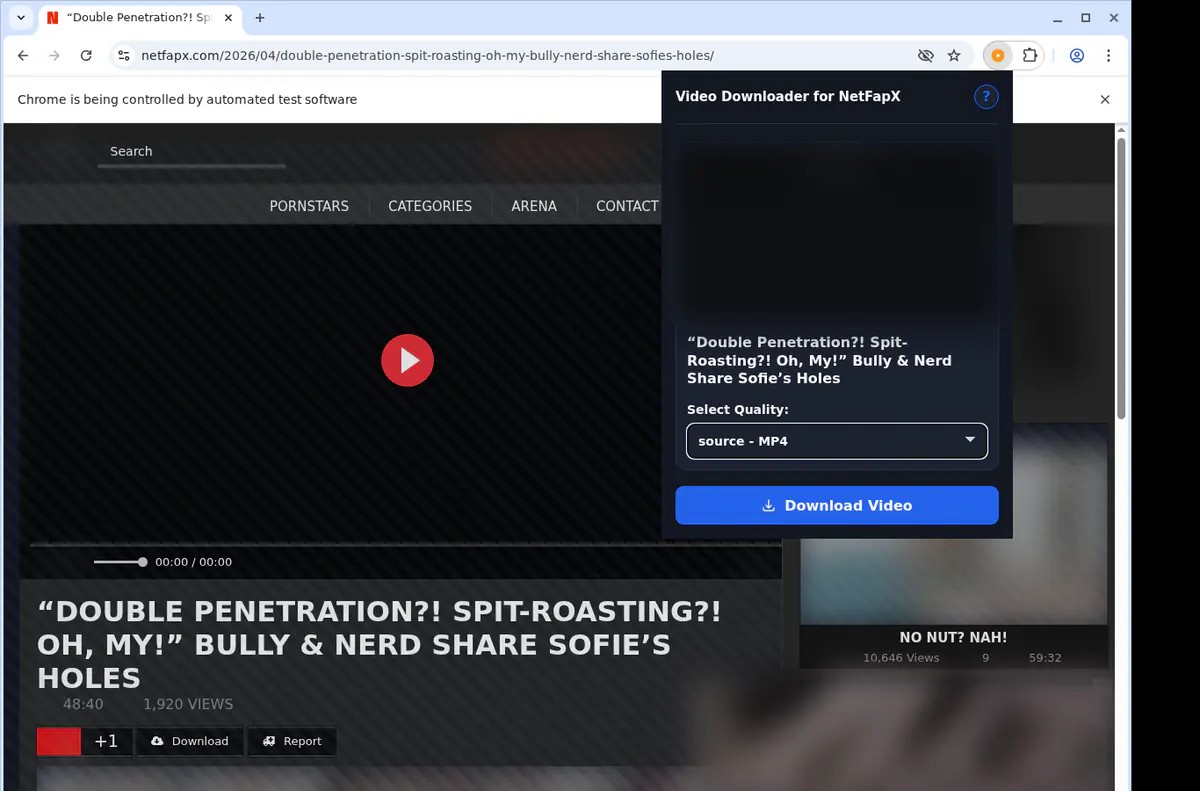Bookmark this page with the star icon
The image size is (1200, 791).
click(x=954, y=56)
